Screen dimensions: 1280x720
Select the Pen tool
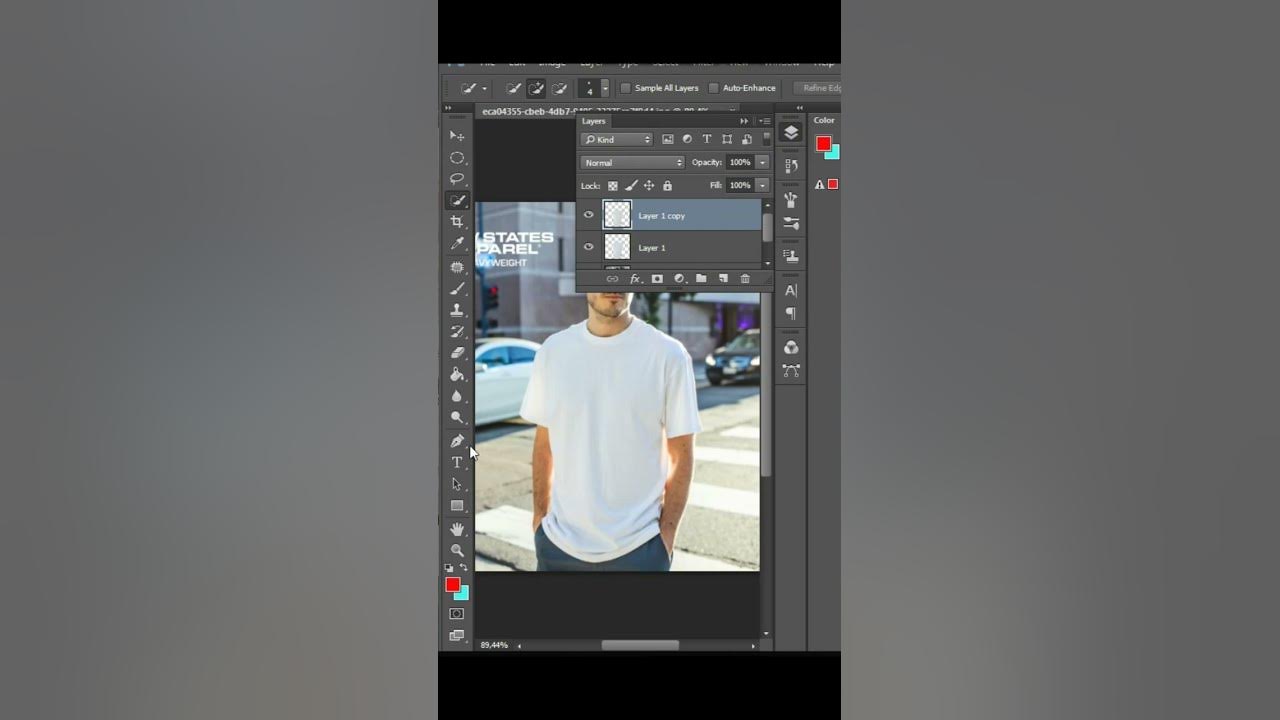click(x=457, y=441)
